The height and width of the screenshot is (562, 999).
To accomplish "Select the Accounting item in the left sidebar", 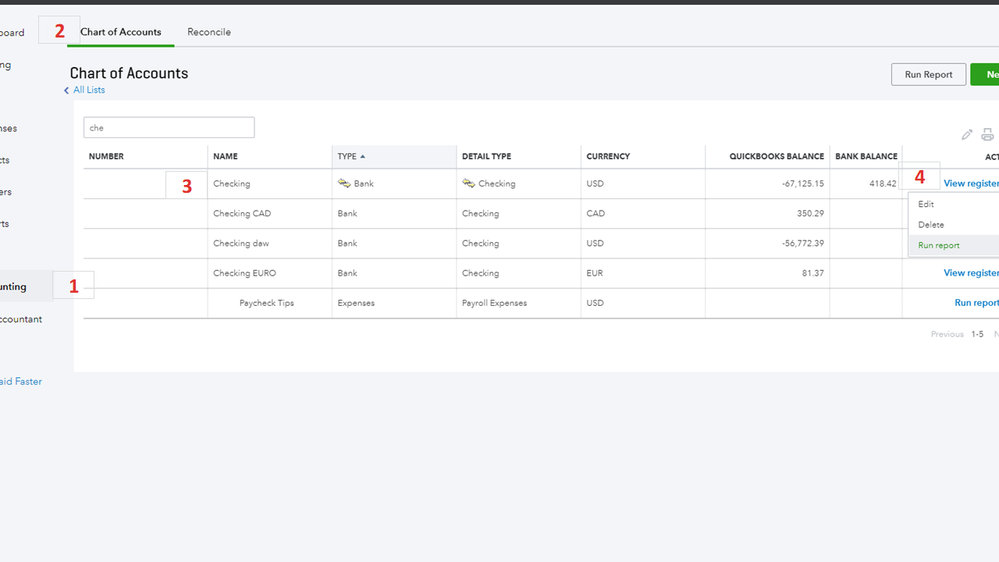I will 14,287.
